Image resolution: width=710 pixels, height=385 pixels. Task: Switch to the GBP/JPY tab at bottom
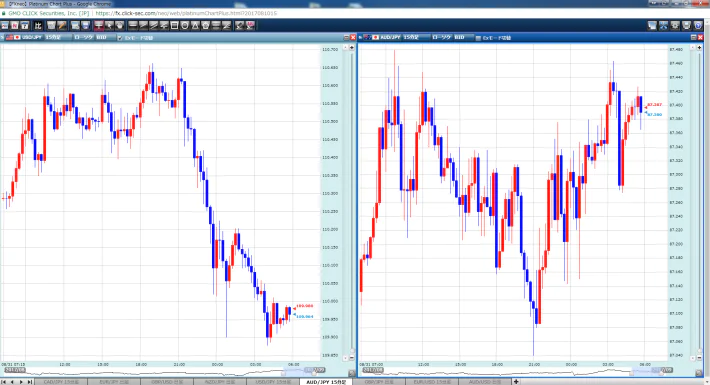coord(379,382)
